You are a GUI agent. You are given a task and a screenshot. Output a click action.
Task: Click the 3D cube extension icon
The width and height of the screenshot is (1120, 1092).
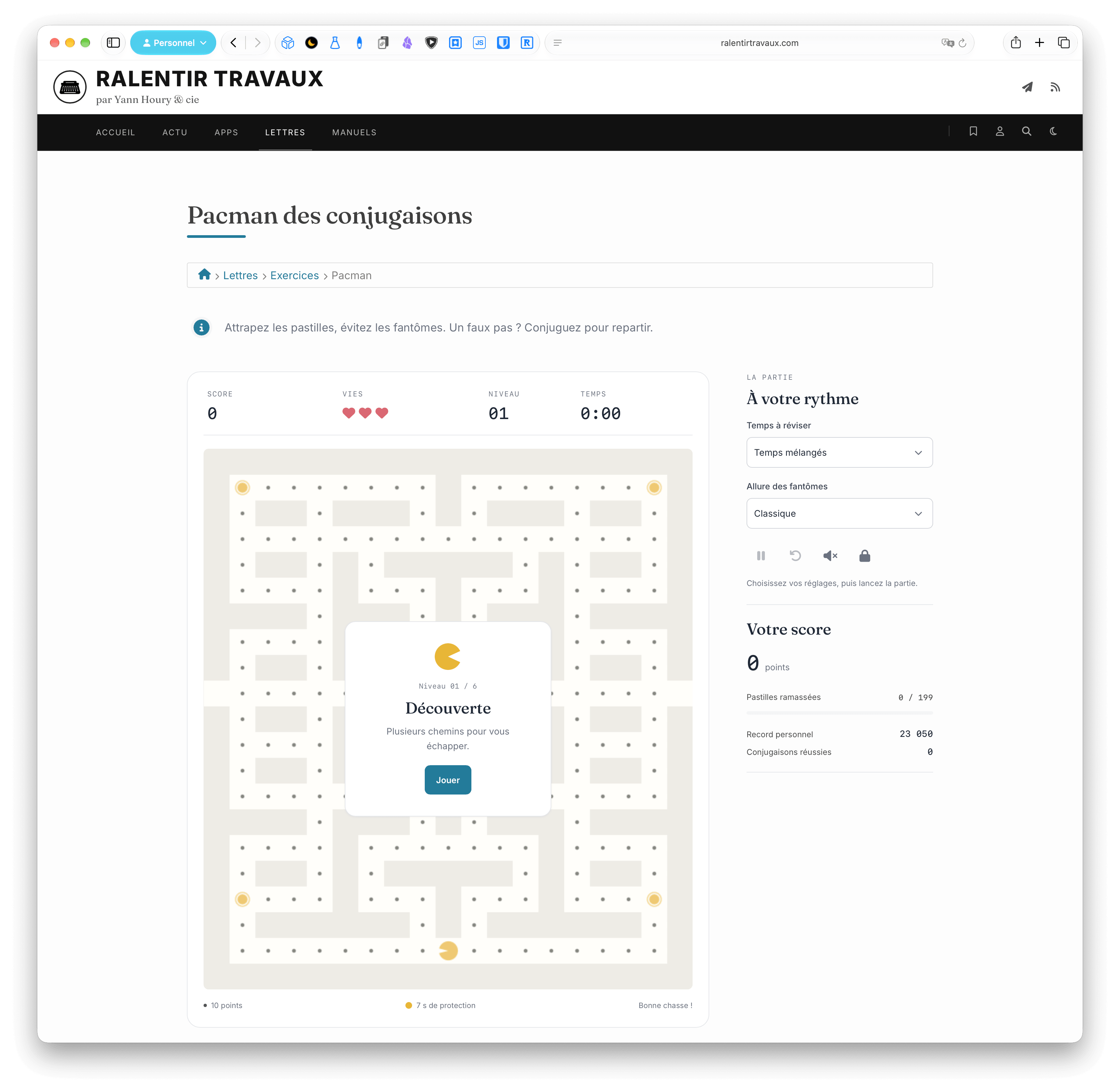click(287, 42)
